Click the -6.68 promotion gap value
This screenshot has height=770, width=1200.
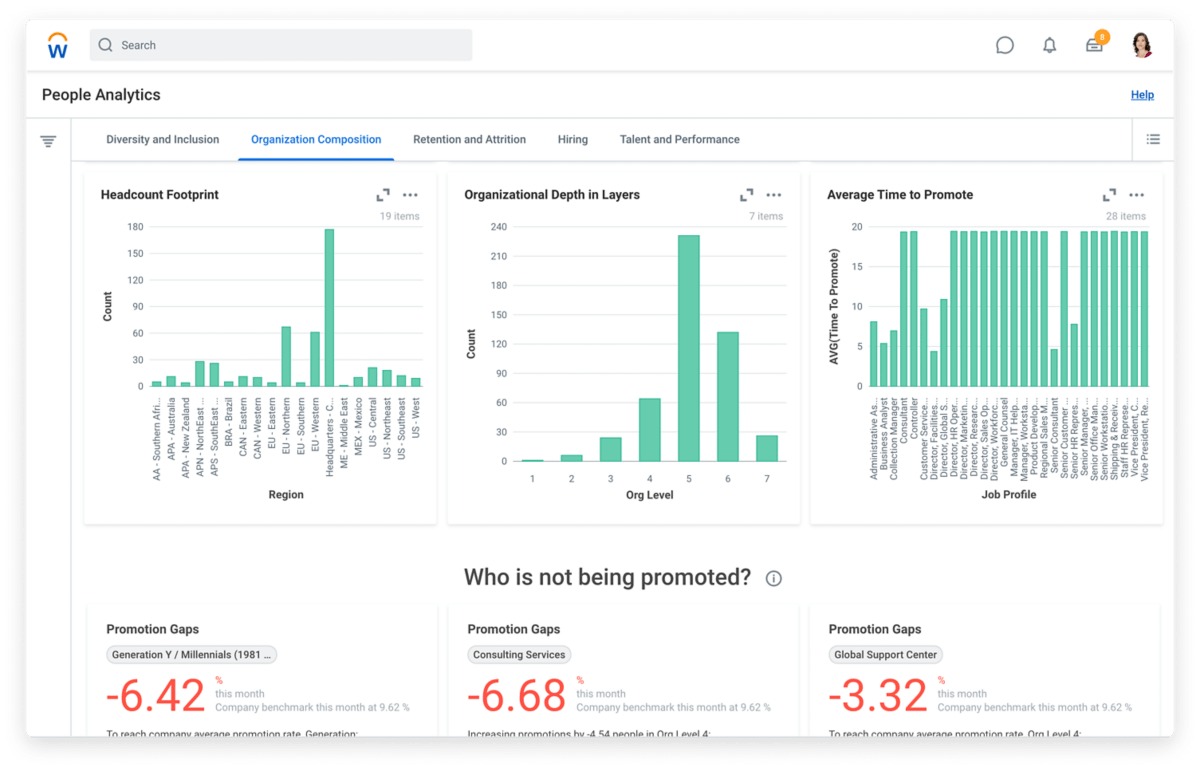pos(518,696)
